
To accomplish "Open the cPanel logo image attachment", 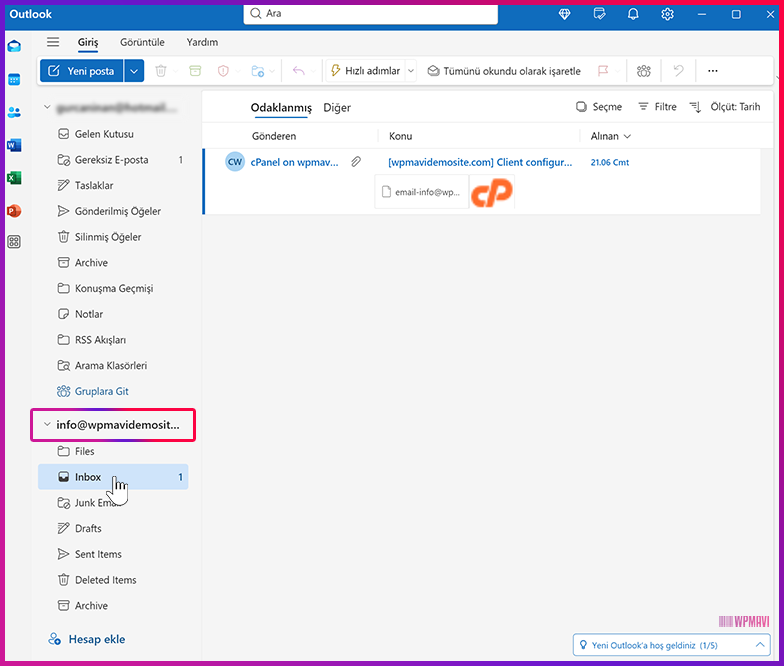I will [492, 192].
